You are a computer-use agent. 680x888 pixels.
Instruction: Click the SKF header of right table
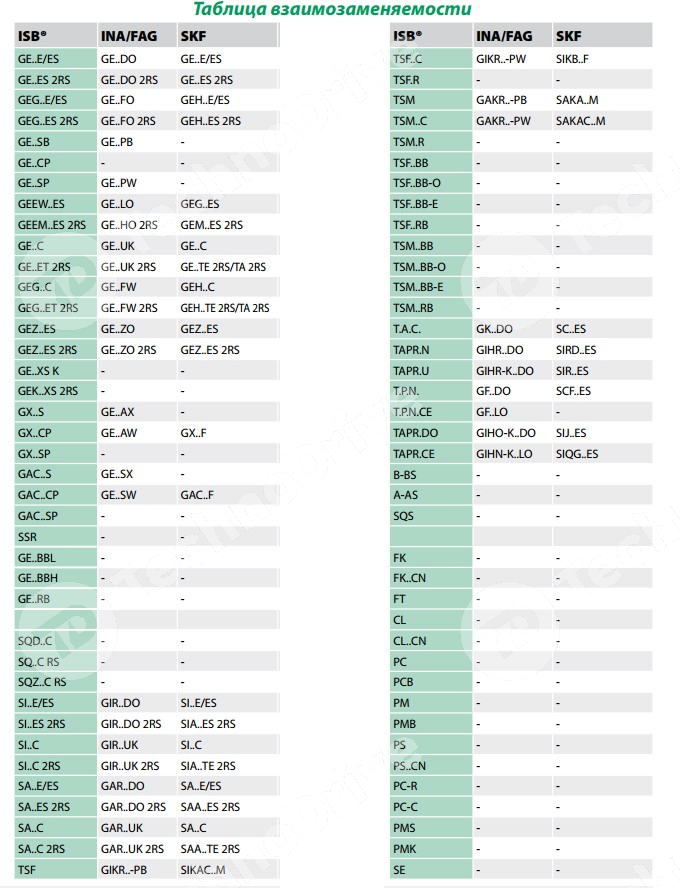[x=568, y=37]
